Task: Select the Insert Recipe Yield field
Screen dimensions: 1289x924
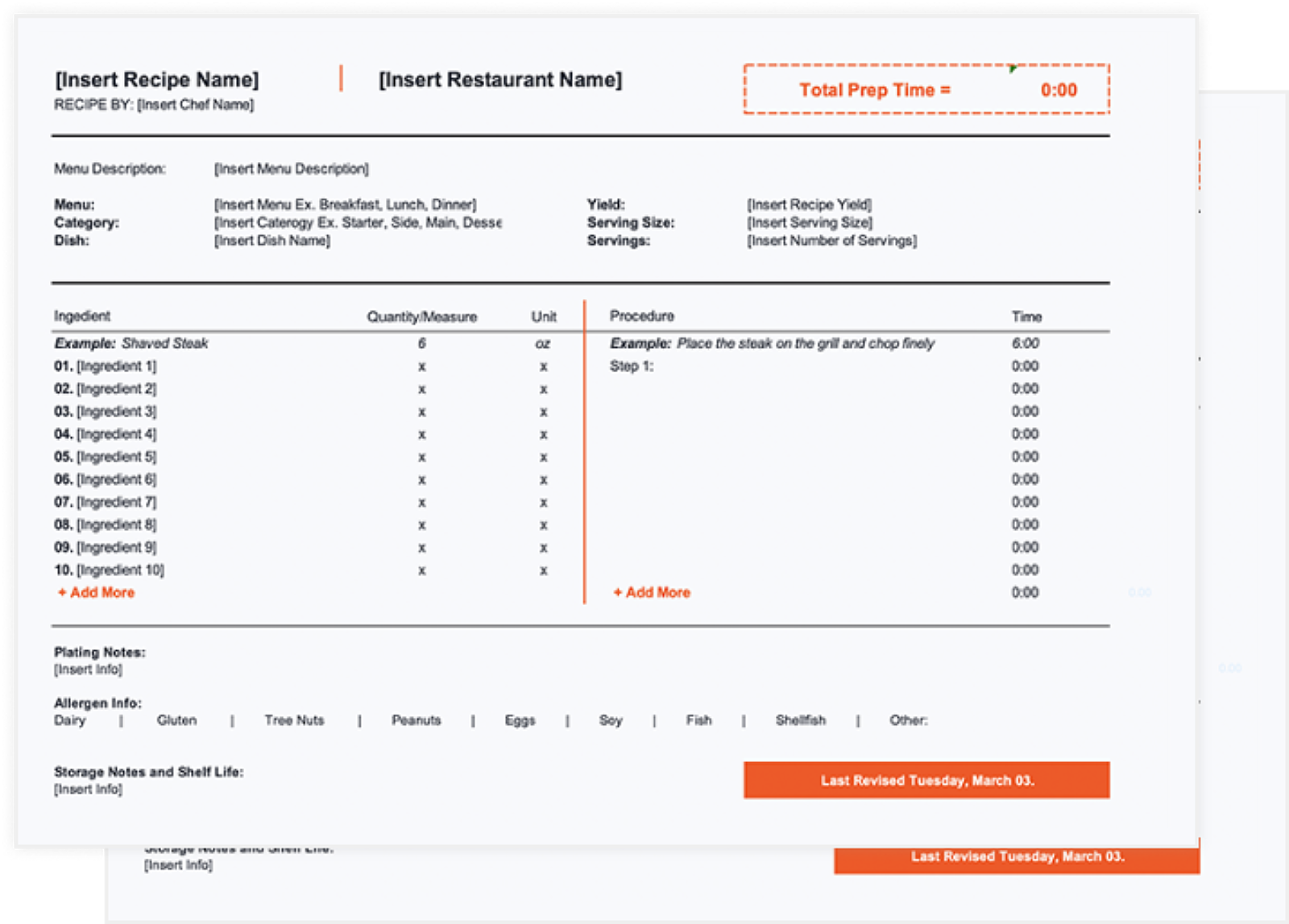Action: [x=809, y=205]
